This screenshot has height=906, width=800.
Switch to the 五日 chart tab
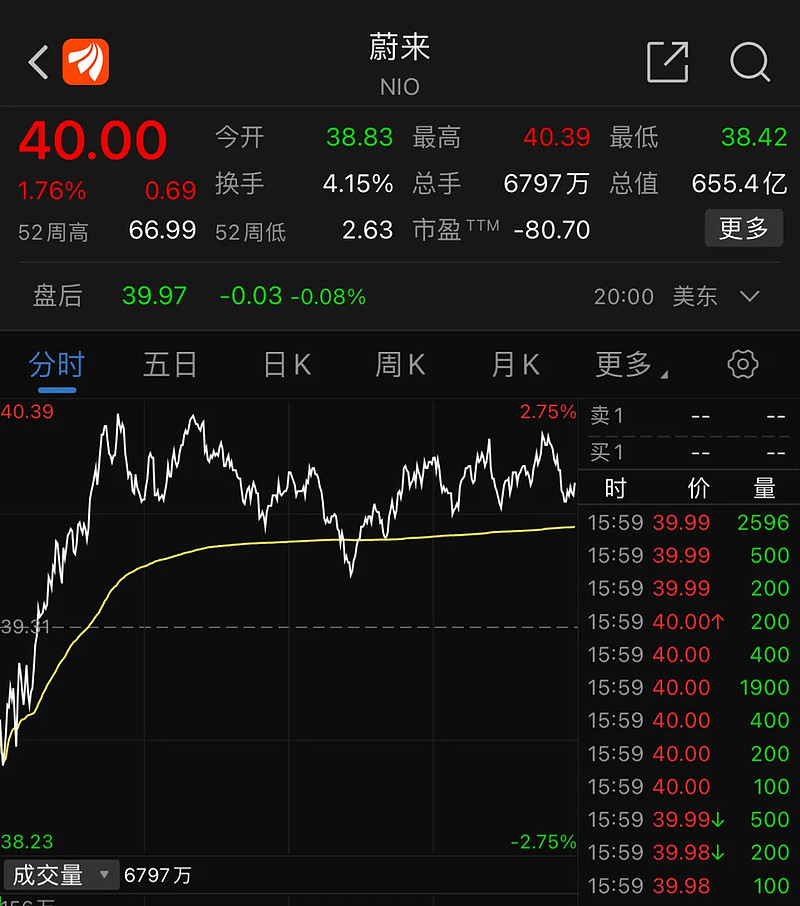pos(170,364)
